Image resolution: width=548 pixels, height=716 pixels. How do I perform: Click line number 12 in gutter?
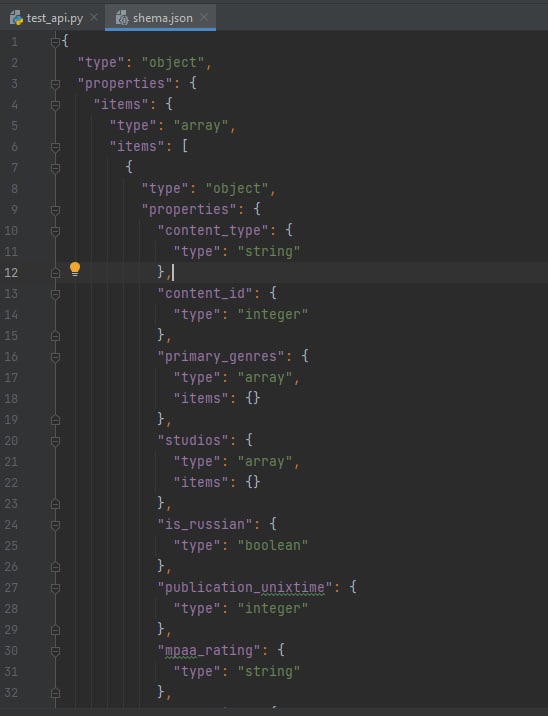[11, 273]
